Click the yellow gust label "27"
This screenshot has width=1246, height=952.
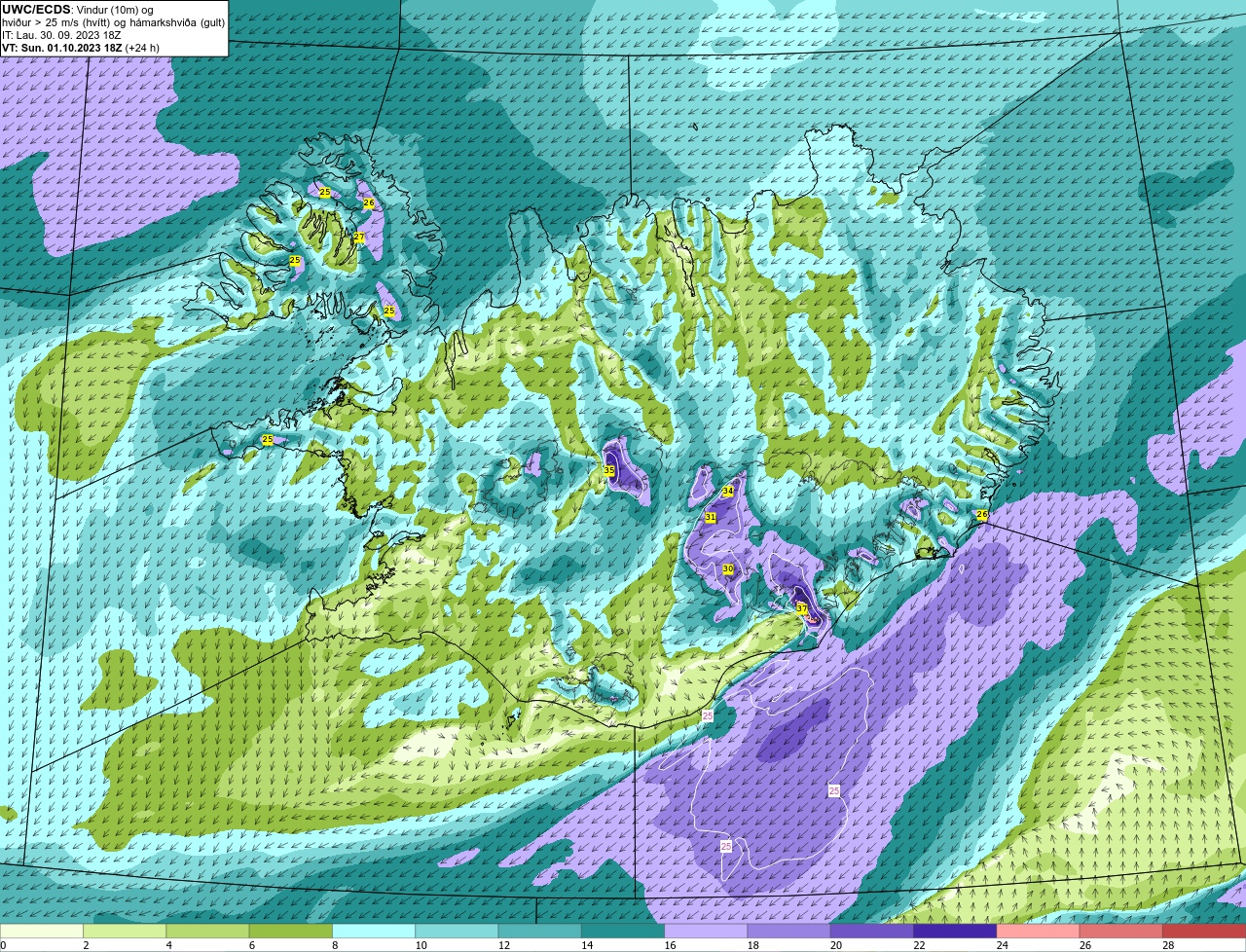[x=359, y=238]
